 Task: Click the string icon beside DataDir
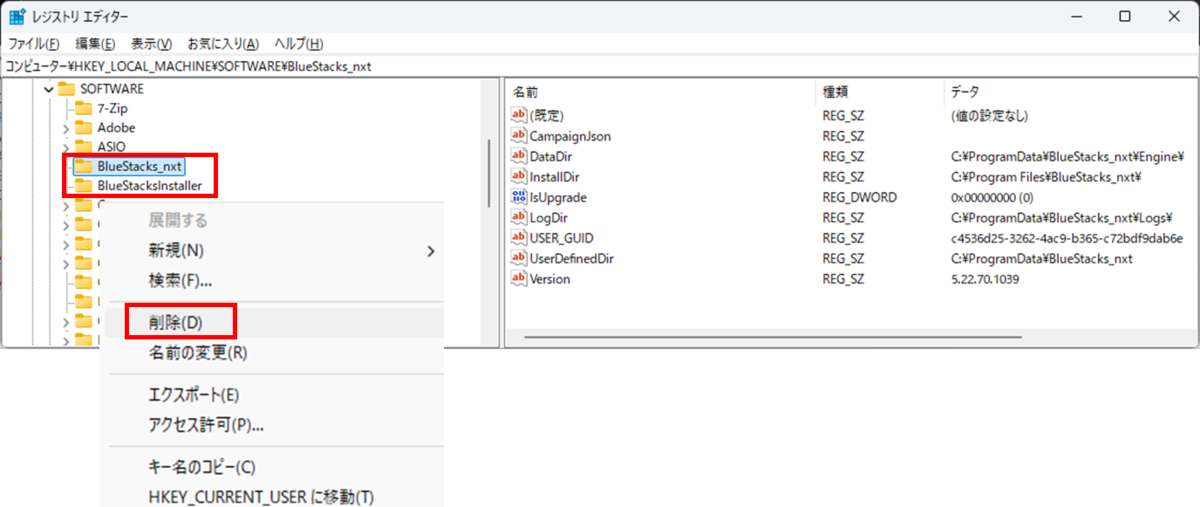pos(519,156)
